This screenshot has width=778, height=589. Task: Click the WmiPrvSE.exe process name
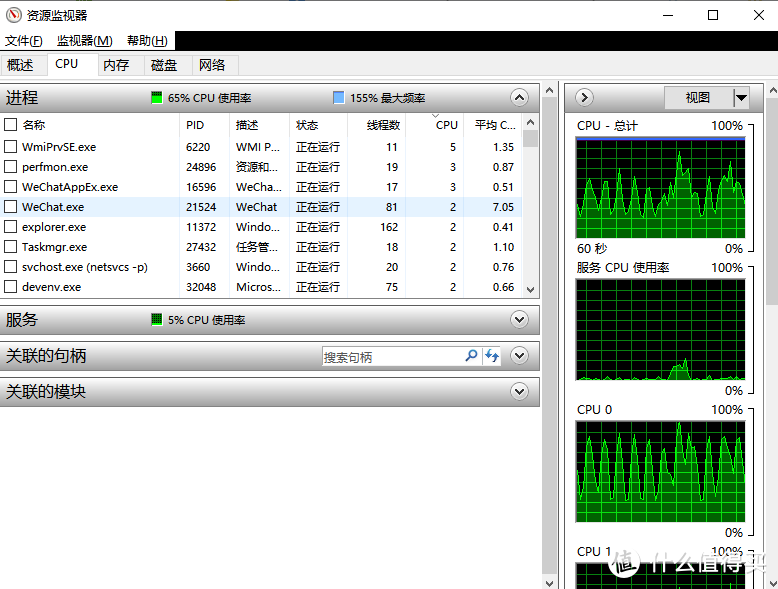tap(59, 147)
